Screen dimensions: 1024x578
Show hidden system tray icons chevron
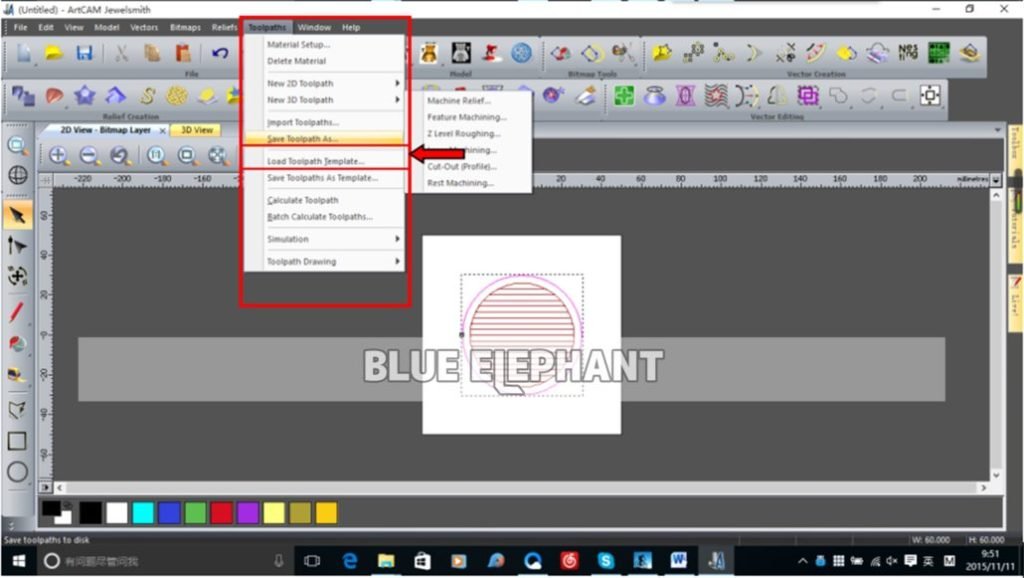[803, 560]
